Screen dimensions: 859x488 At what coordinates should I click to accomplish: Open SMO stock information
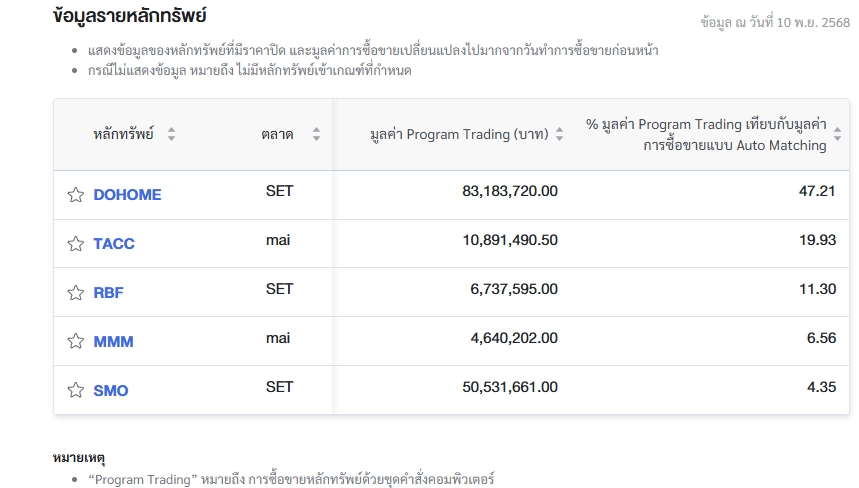tap(111, 391)
